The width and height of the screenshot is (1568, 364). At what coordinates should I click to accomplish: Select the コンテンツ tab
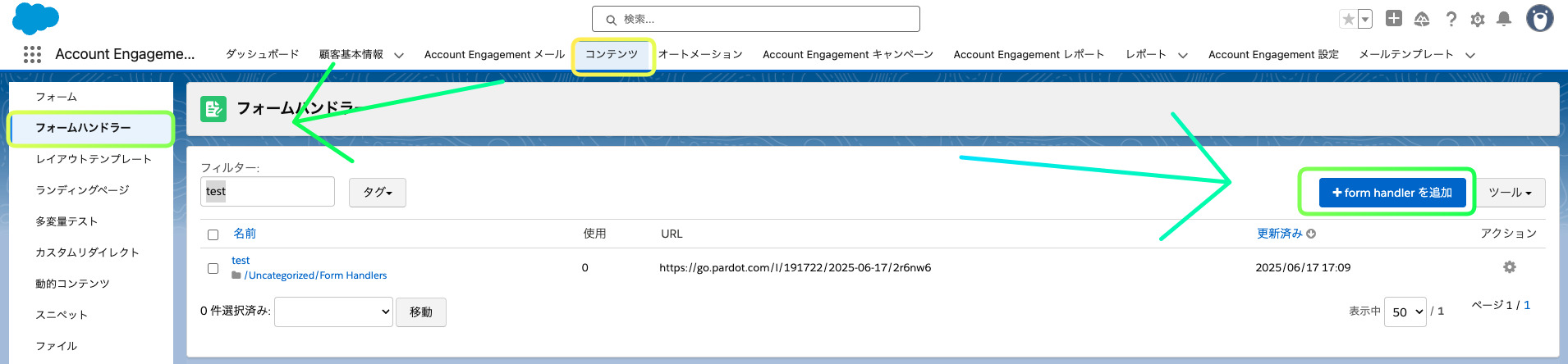click(612, 54)
